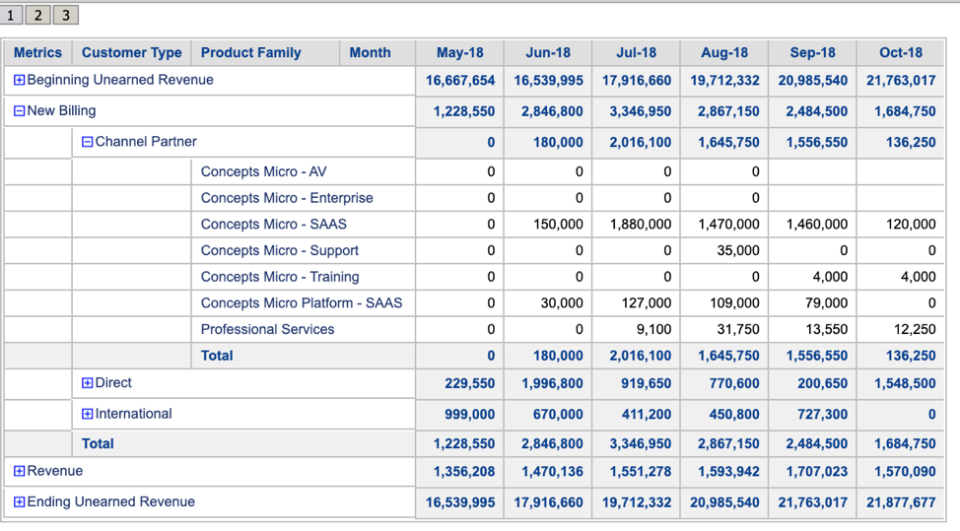Select the Month column header
Viewport: 960px width, 531px height.
(370, 53)
